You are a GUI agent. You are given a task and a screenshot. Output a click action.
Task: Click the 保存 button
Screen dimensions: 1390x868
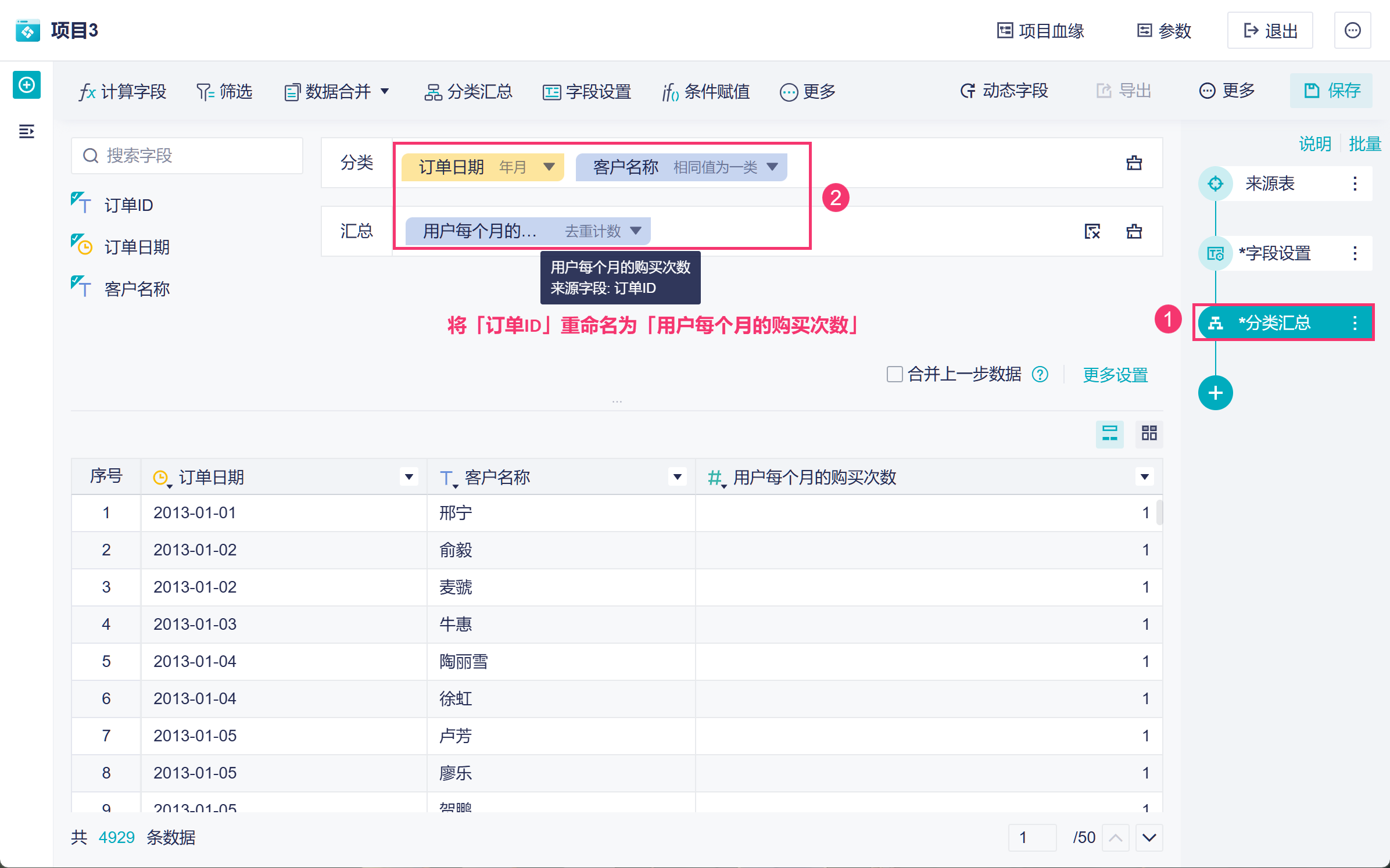pos(1331,91)
